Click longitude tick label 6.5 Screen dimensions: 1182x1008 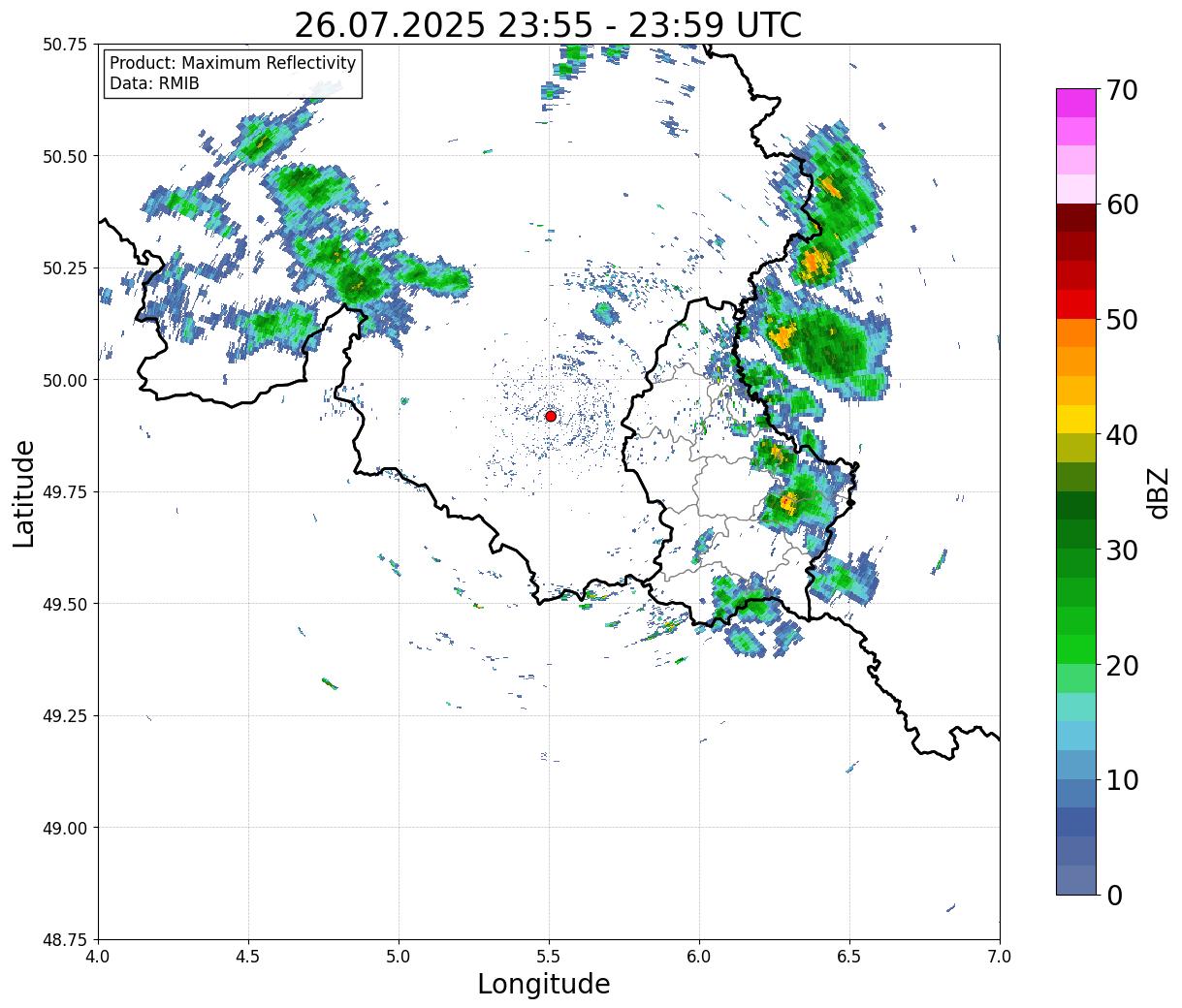(x=849, y=956)
